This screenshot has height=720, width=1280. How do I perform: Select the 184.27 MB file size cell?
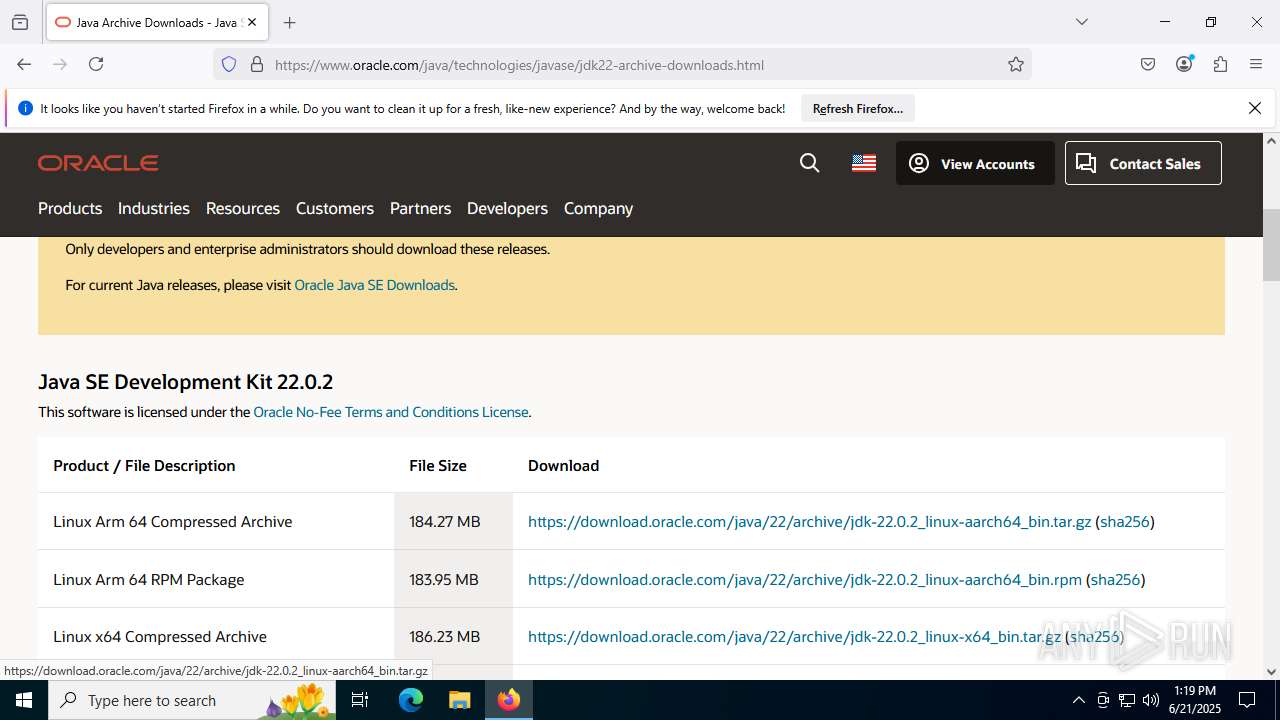tap(453, 522)
